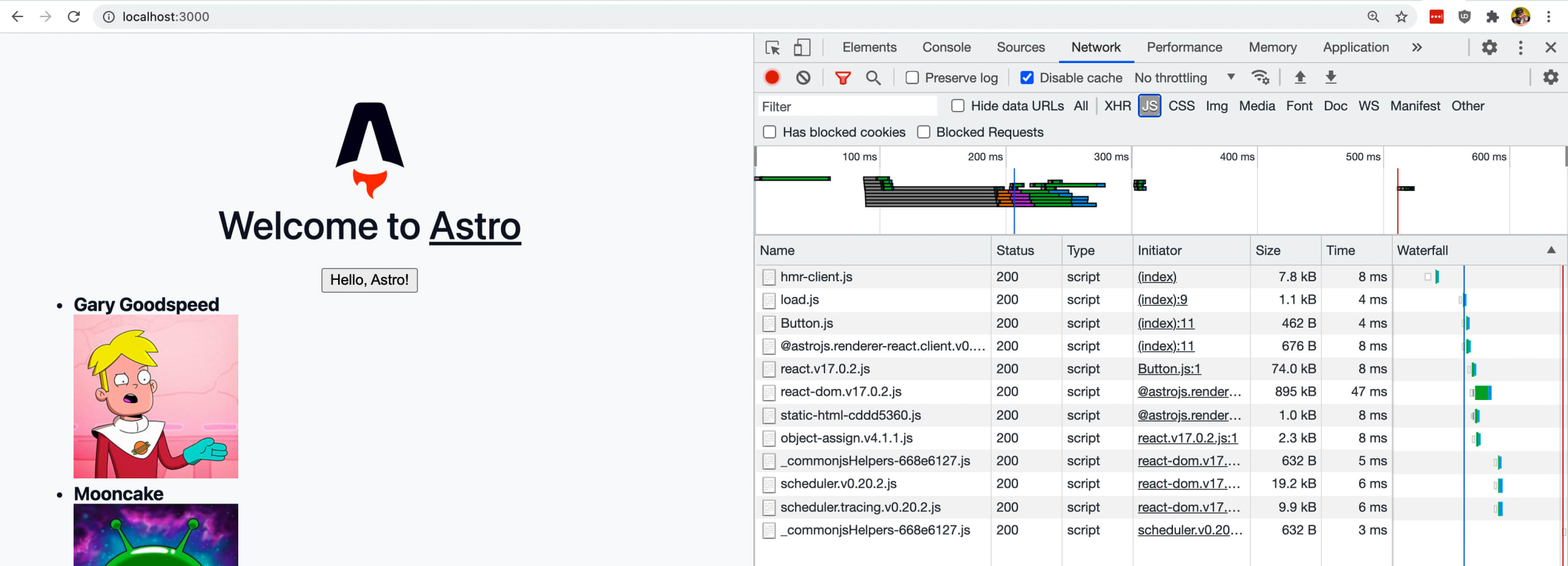Toggle device toolbar icon
The width and height of the screenshot is (1568, 566).
click(802, 47)
